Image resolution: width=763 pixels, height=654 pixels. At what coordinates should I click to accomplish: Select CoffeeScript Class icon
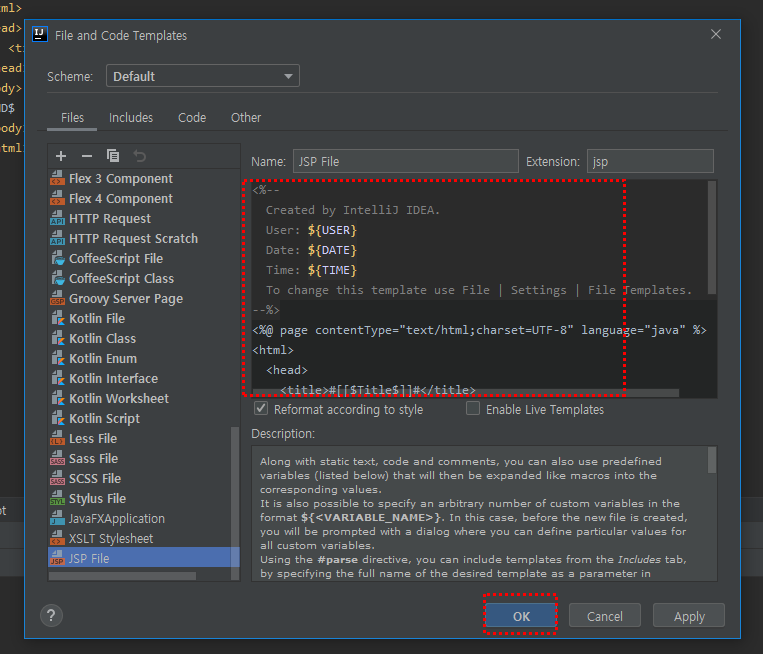click(x=57, y=278)
